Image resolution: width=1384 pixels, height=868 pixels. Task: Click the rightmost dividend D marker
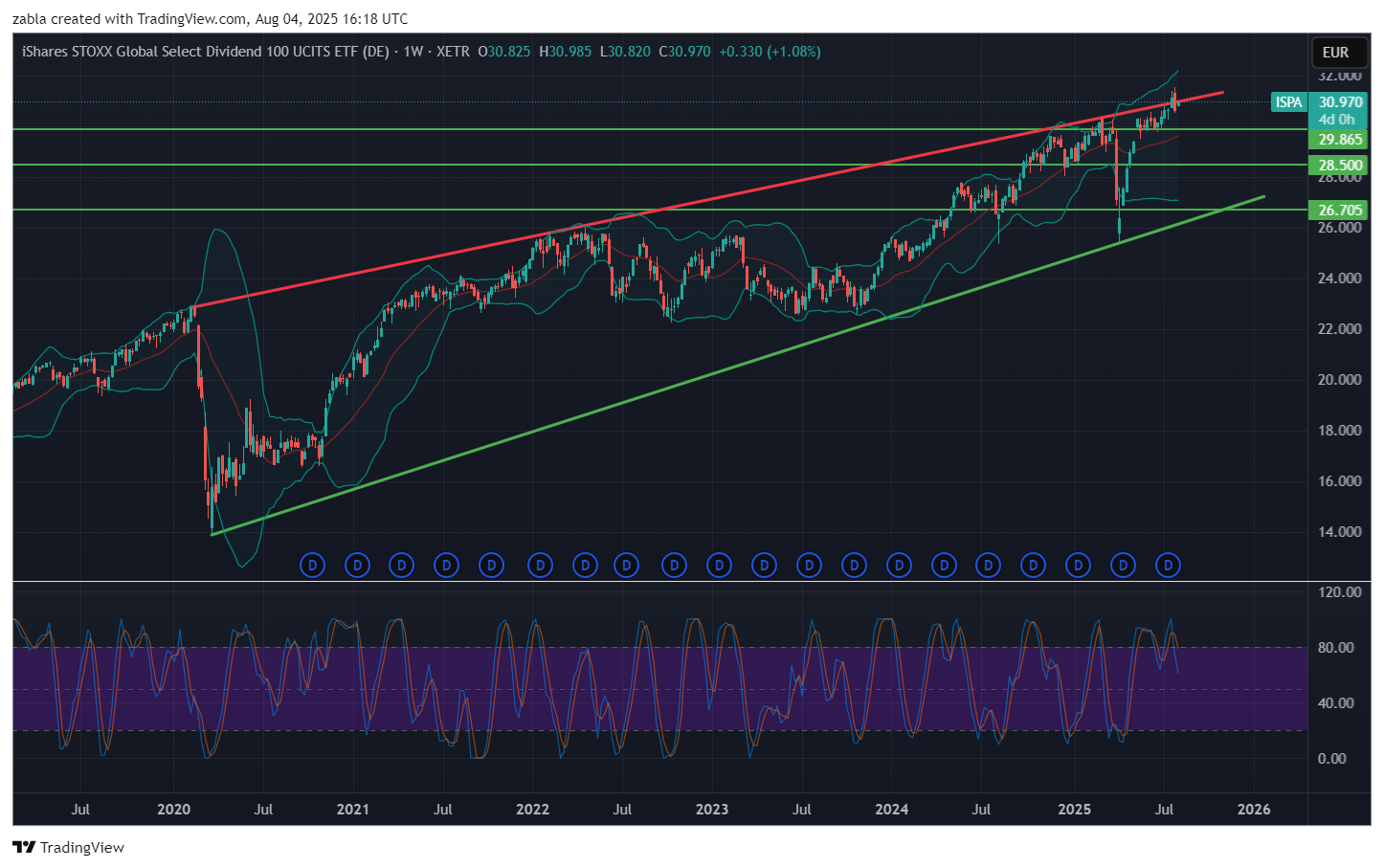pos(1168,566)
